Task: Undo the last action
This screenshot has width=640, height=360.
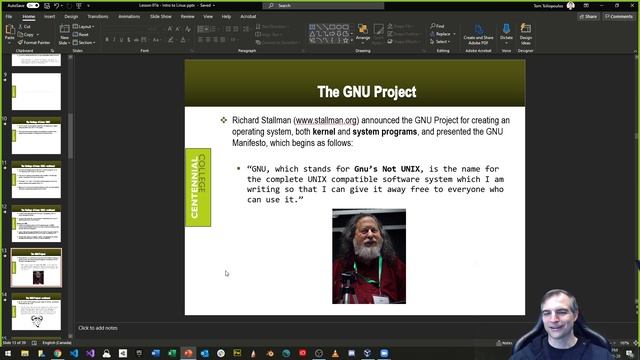Action: [57, 6]
